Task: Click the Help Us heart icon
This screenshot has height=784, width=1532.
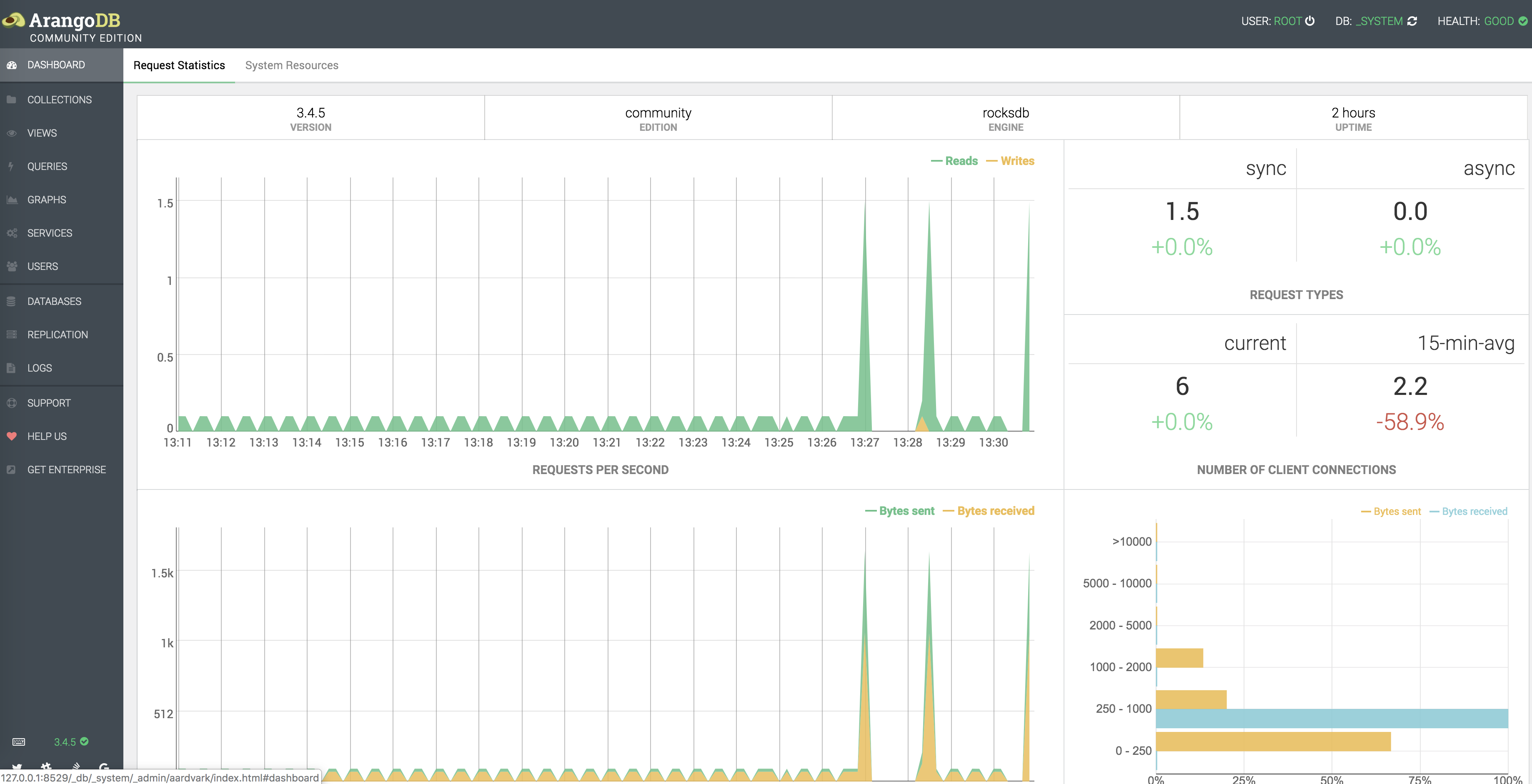Action: tap(11, 436)
